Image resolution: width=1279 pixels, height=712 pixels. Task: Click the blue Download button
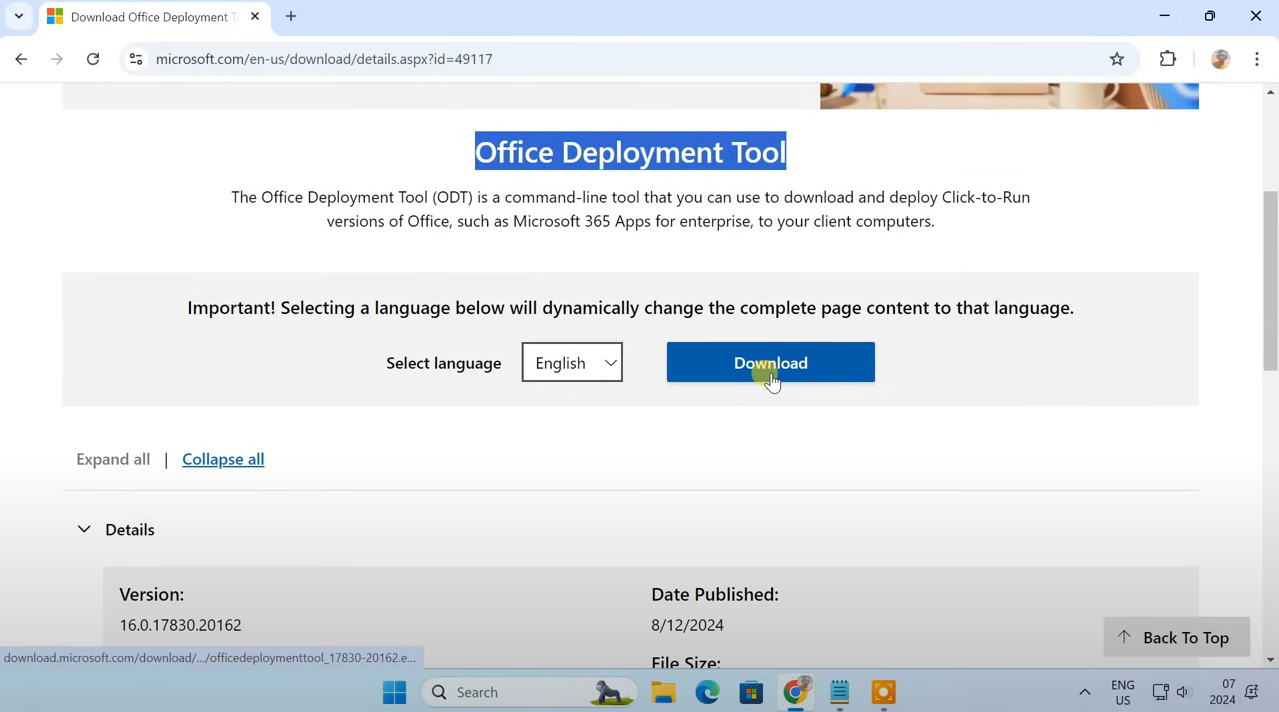tap(770, 362)
